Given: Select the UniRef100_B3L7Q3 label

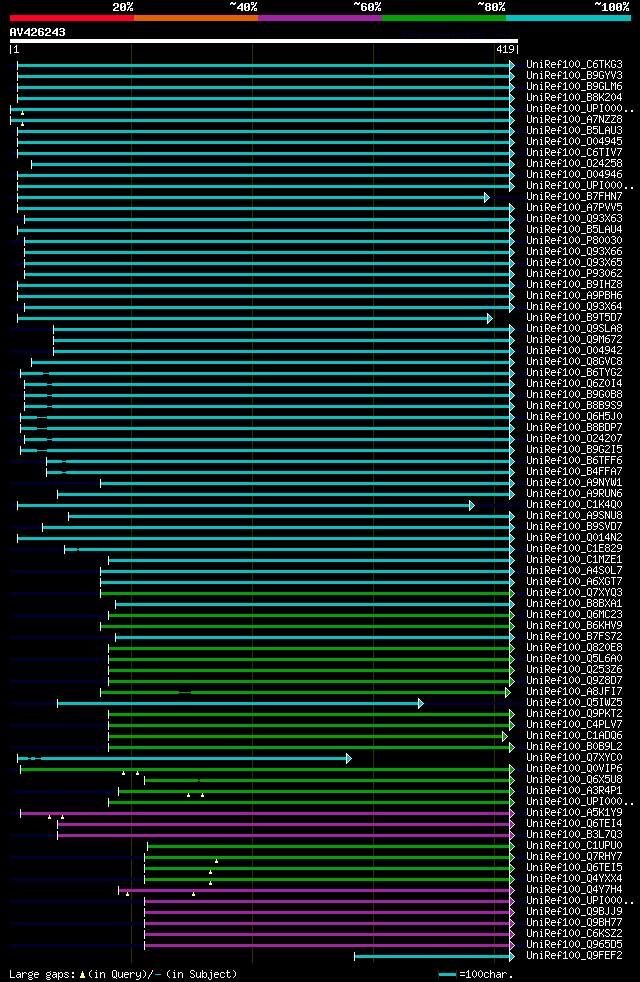Looking at the screenshot, I should tap(574, 835).
